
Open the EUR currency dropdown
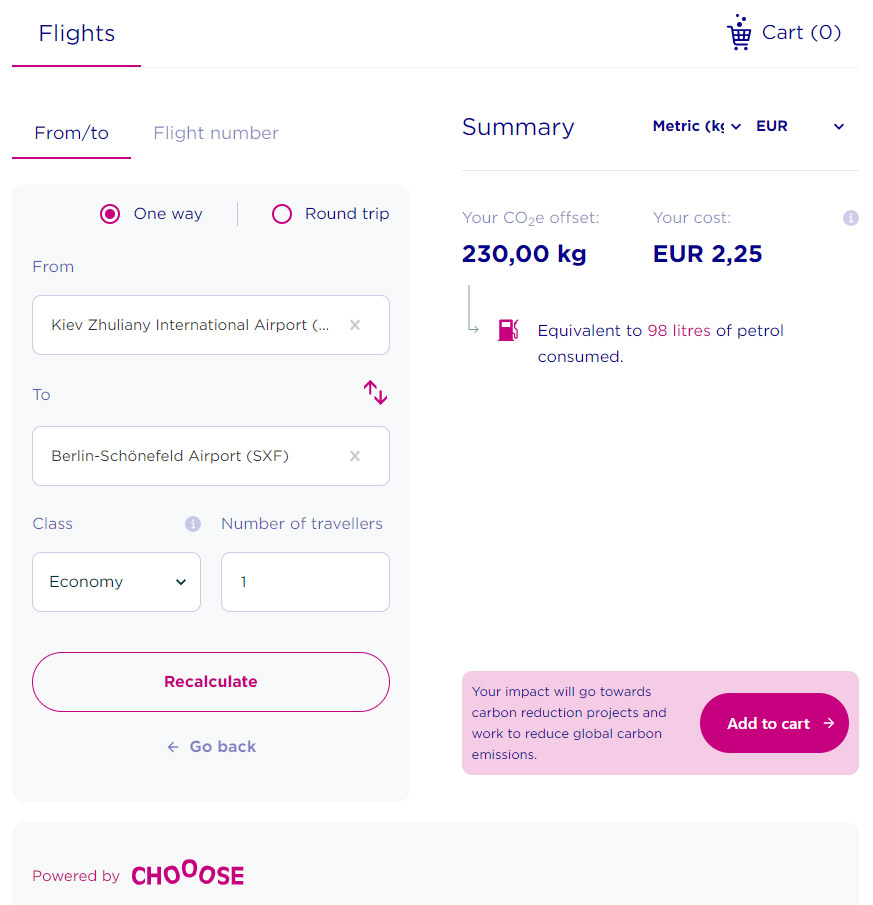800,126
